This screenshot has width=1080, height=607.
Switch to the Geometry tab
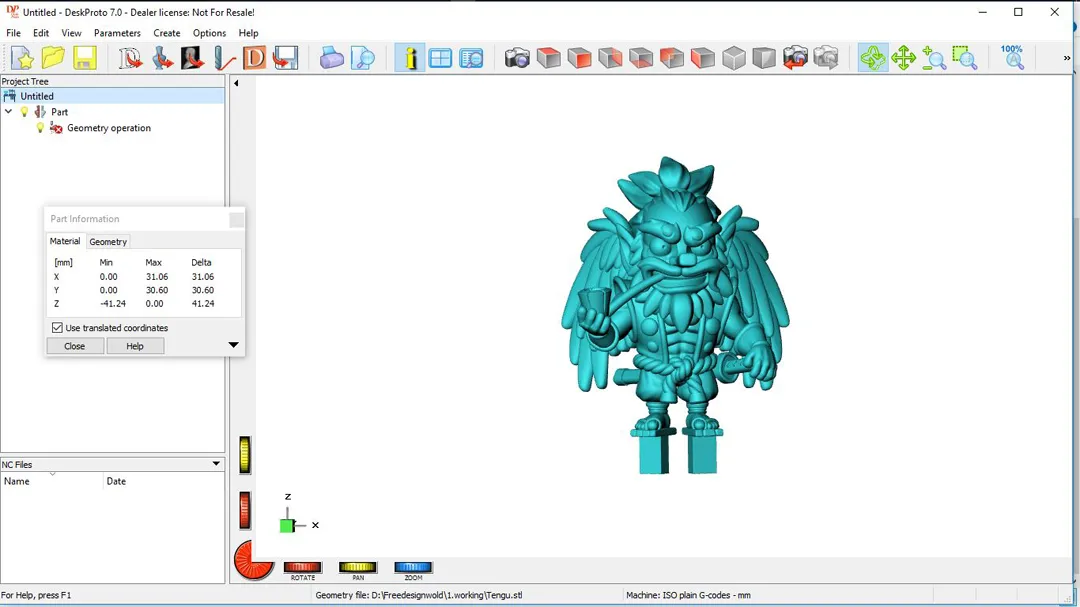tap(108, 242)
